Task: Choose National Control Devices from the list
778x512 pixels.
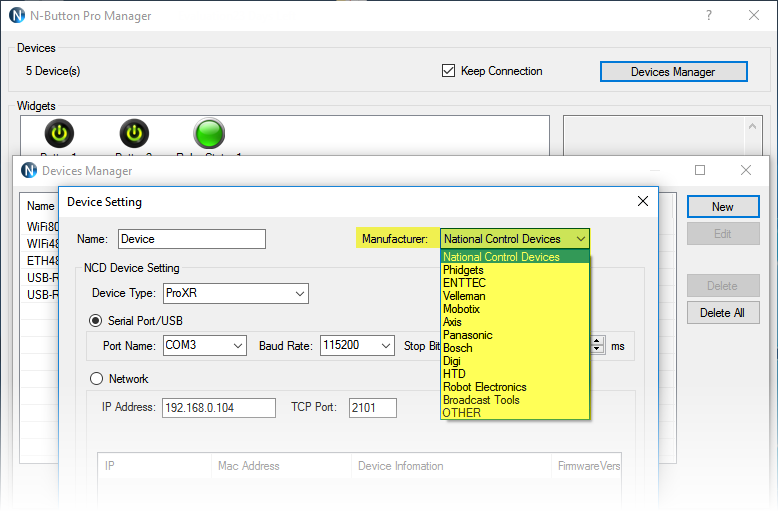Action: [x=515, y=256]
